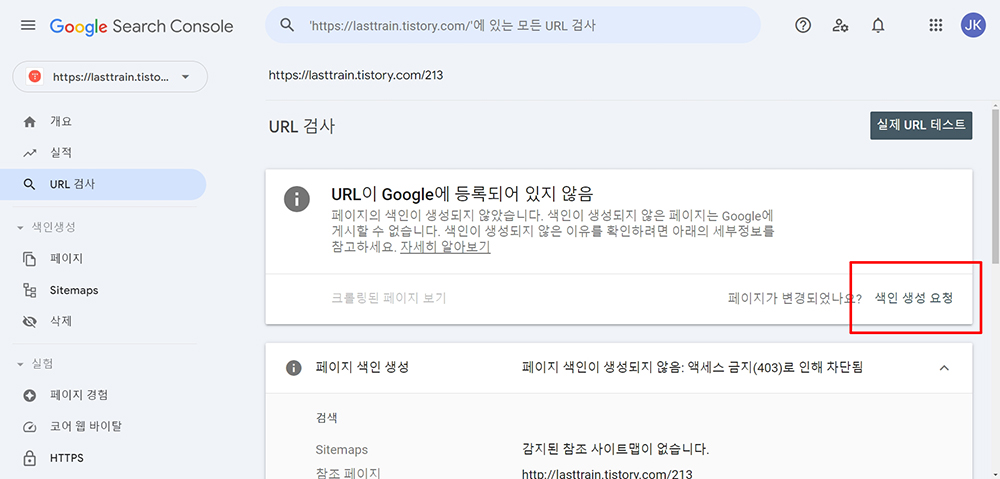This screenshot has height=479, width=1000.
Task: Collapse the 실험 sidebar section
Action: (20, 364)
